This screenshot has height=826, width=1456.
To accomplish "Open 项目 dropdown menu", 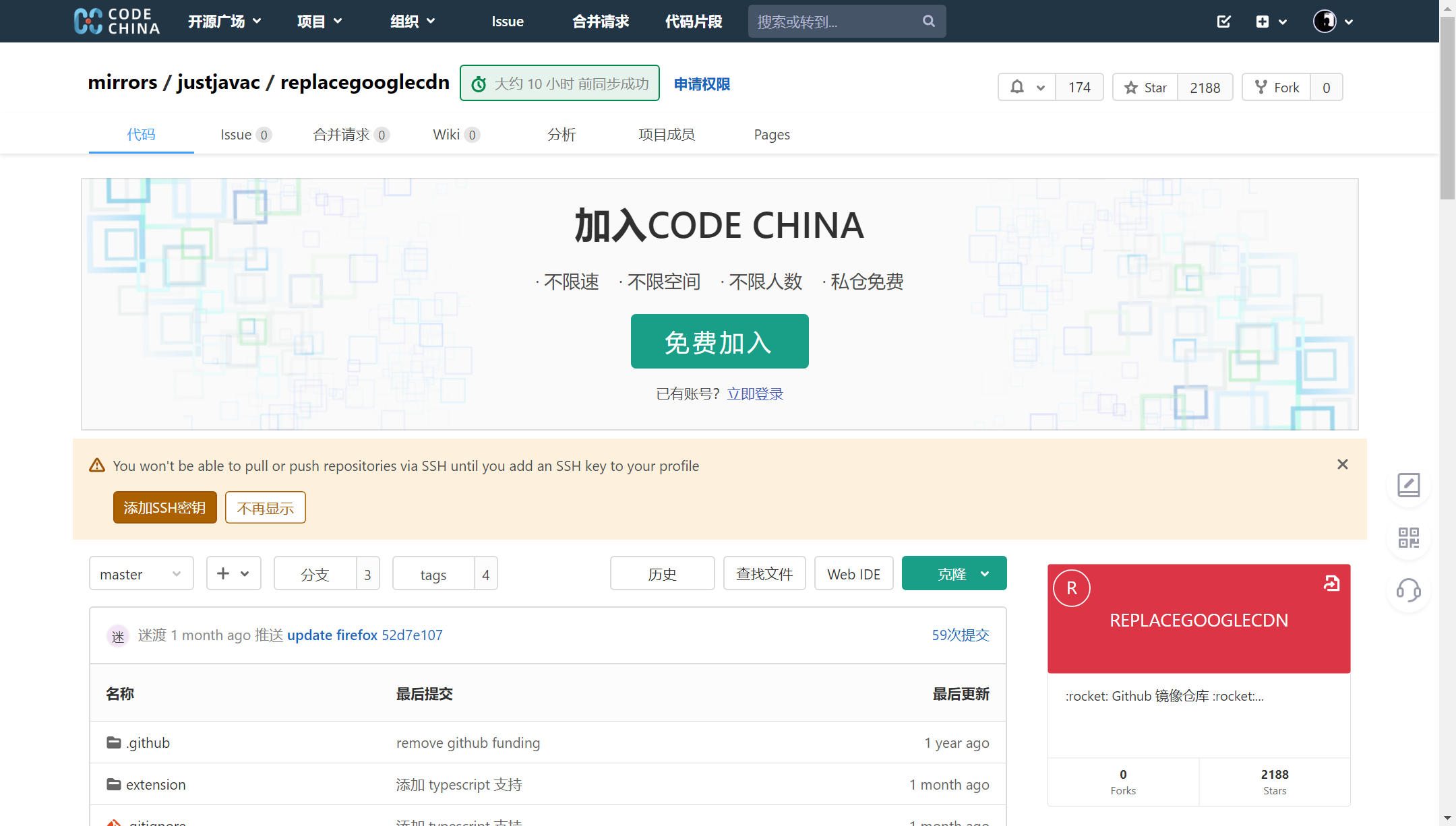I will point(320,21).
